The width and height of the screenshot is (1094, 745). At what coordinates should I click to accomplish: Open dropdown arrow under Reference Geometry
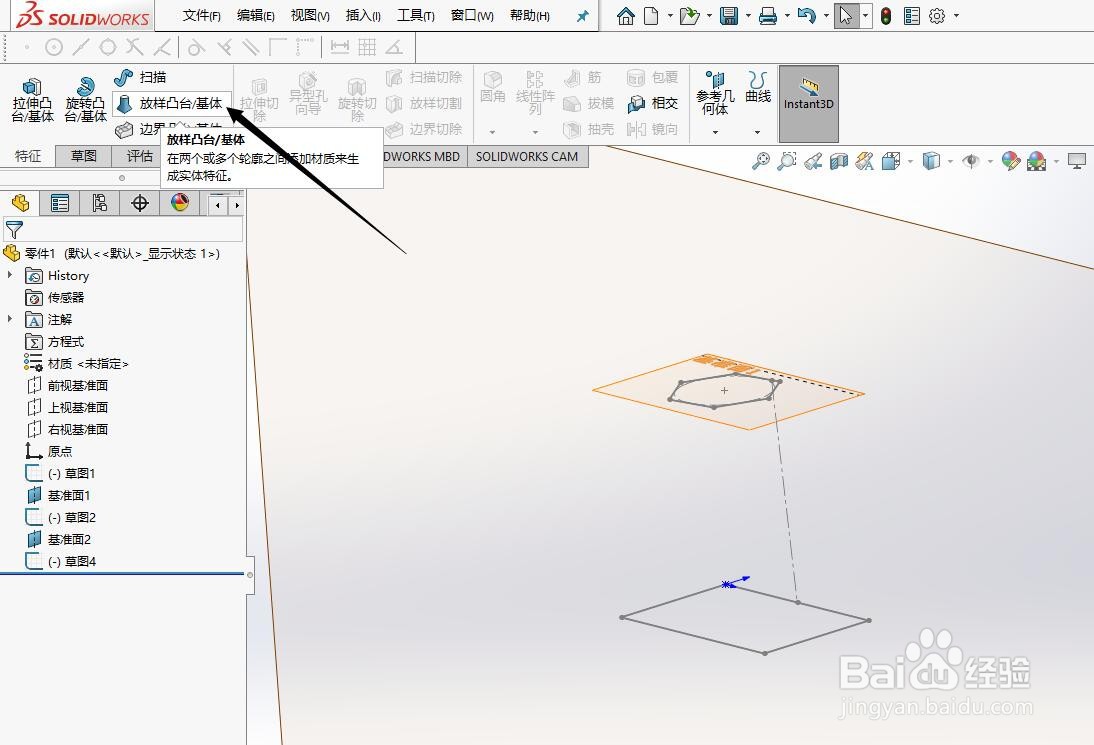[x=715, y=132]
